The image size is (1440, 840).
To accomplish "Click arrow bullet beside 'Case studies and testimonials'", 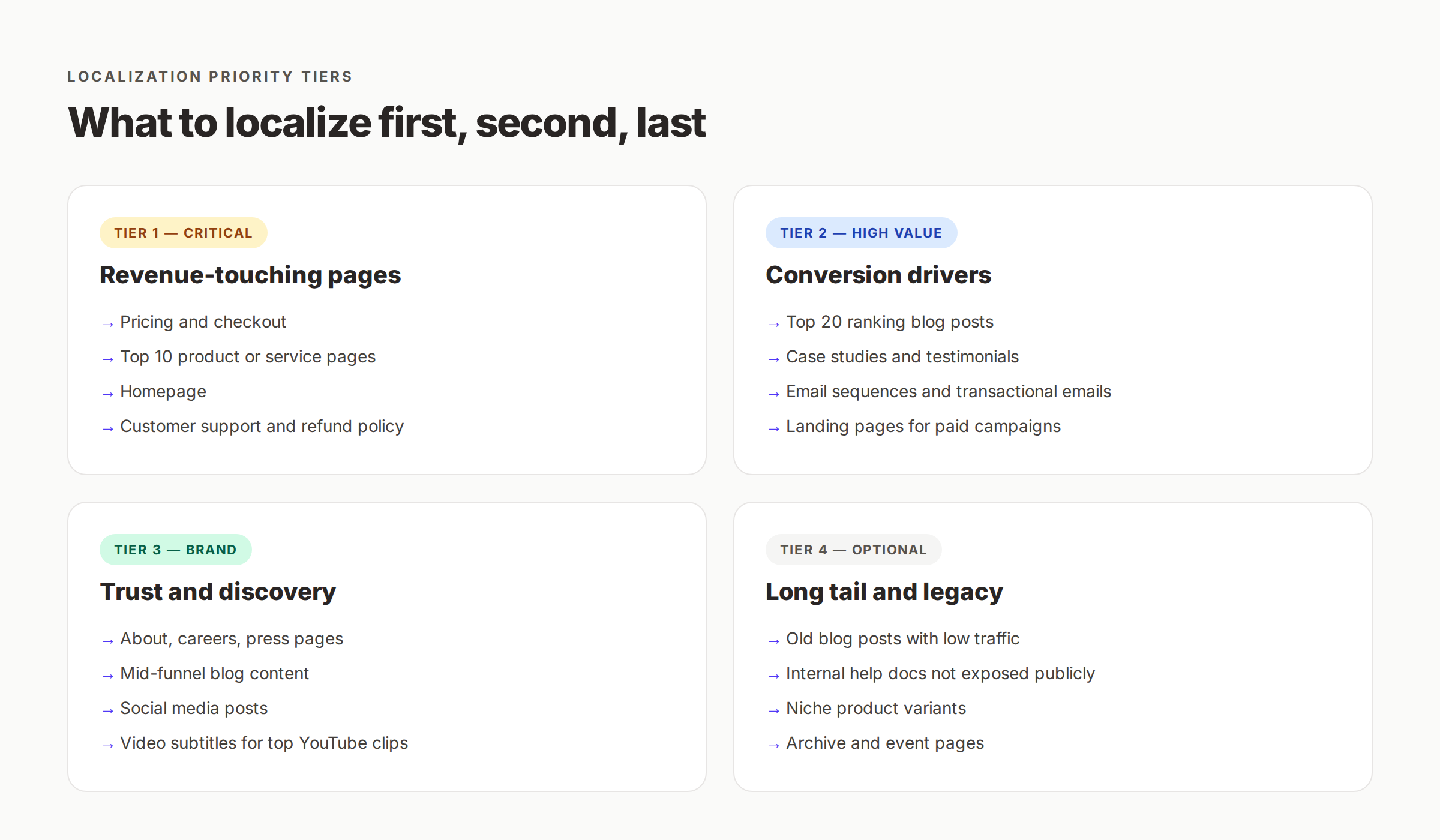I will click(774, 359).
